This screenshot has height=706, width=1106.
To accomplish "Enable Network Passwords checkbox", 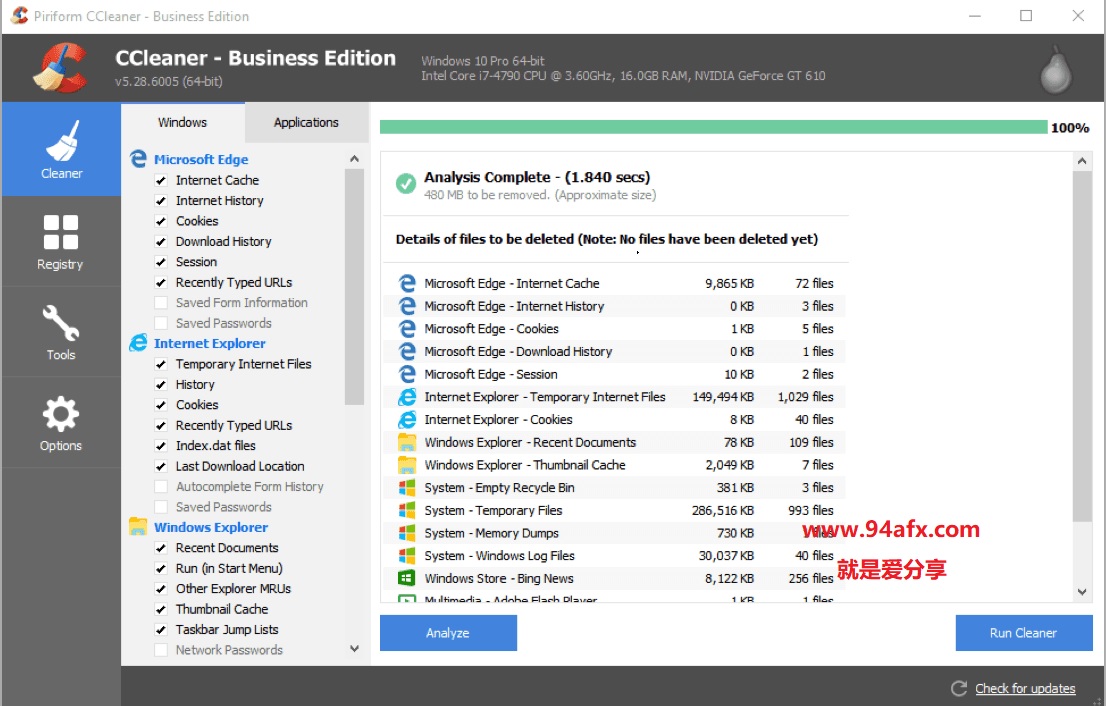I will click(x=161, y=650).
